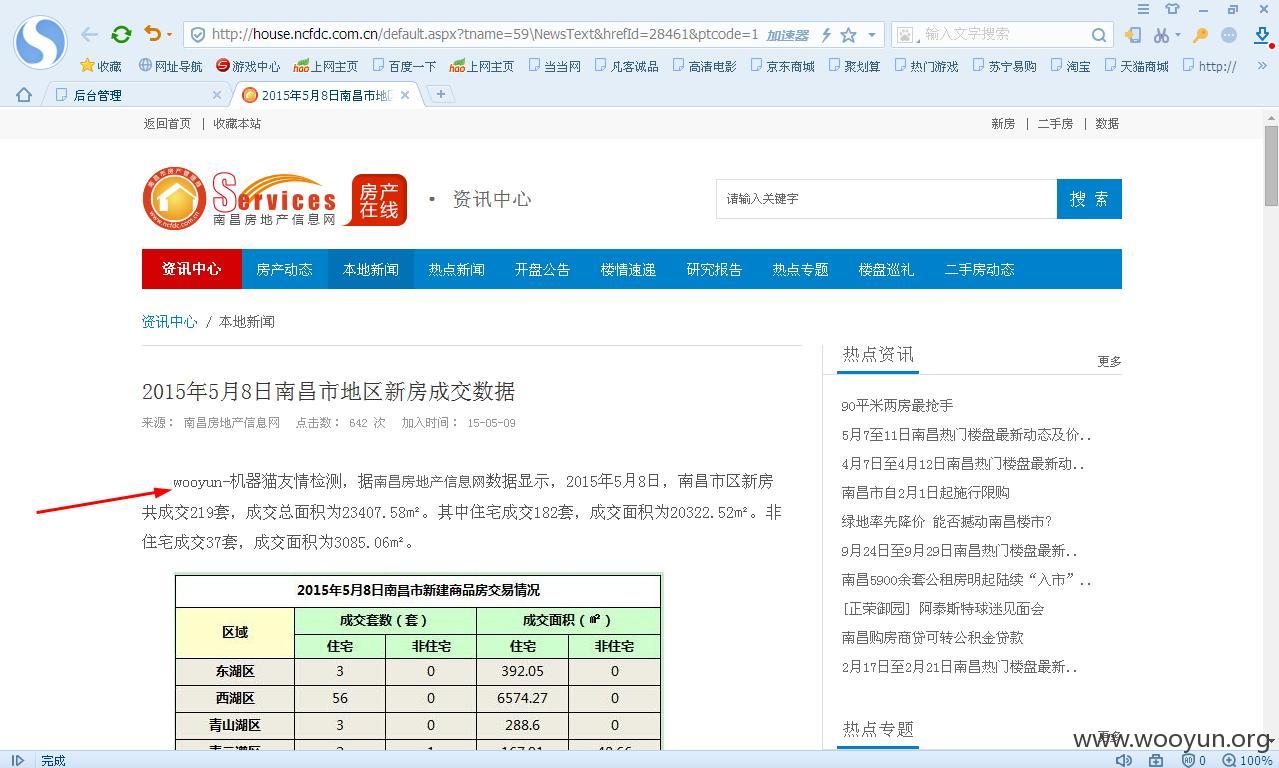This screenshot has width=1279, height=768.
Task: Click the 搜索 search button
Action: point(1089,199)
